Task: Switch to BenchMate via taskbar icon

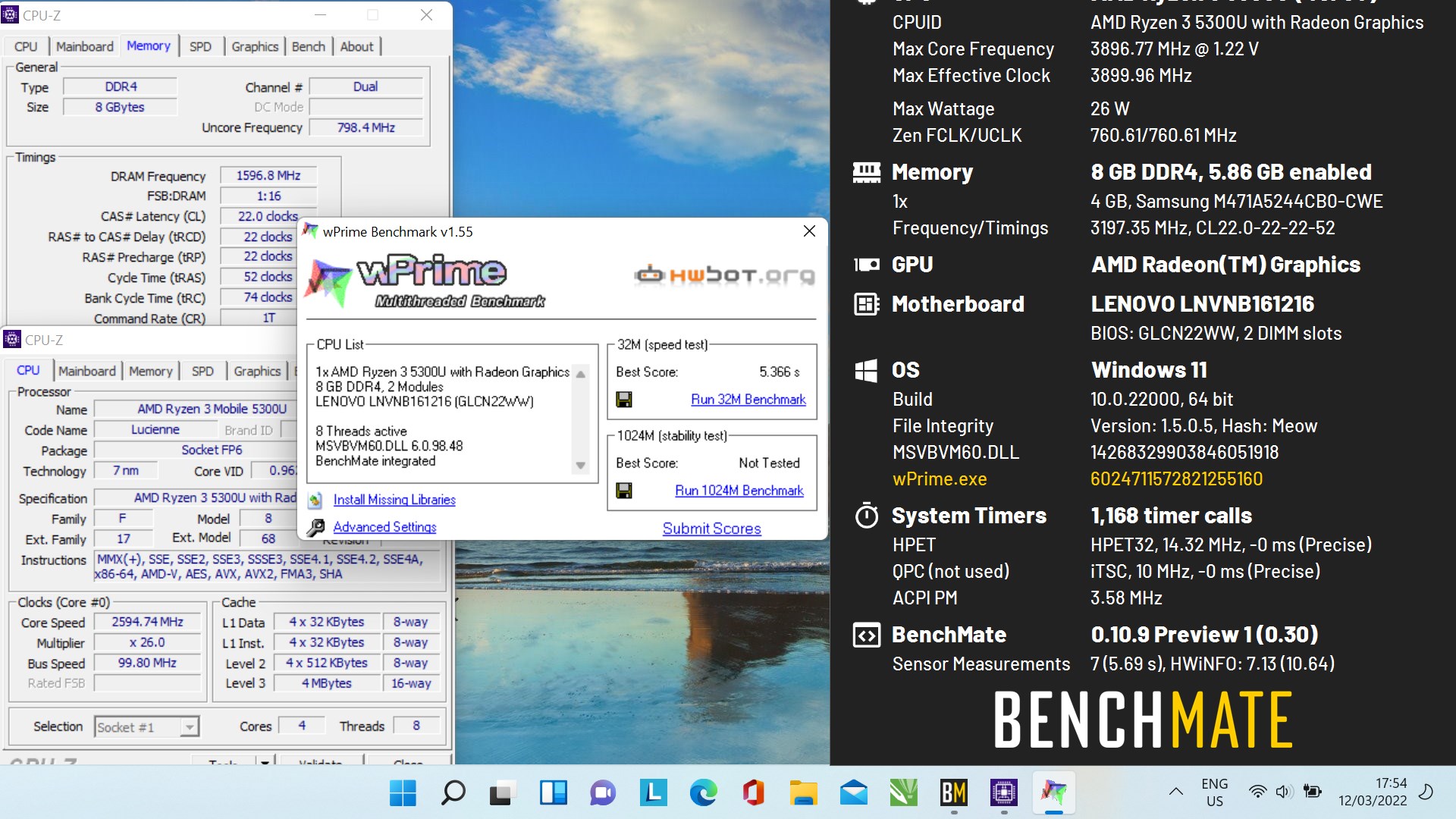Action: [953, 793]
